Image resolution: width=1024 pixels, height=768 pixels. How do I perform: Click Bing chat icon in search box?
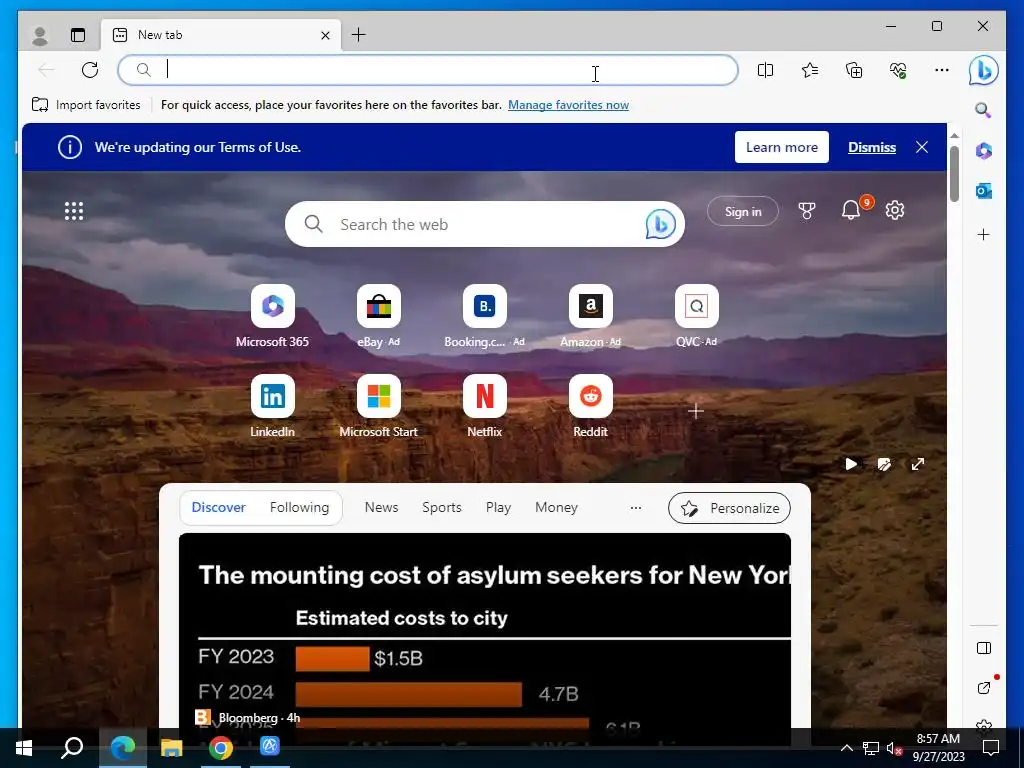(660, 225)
